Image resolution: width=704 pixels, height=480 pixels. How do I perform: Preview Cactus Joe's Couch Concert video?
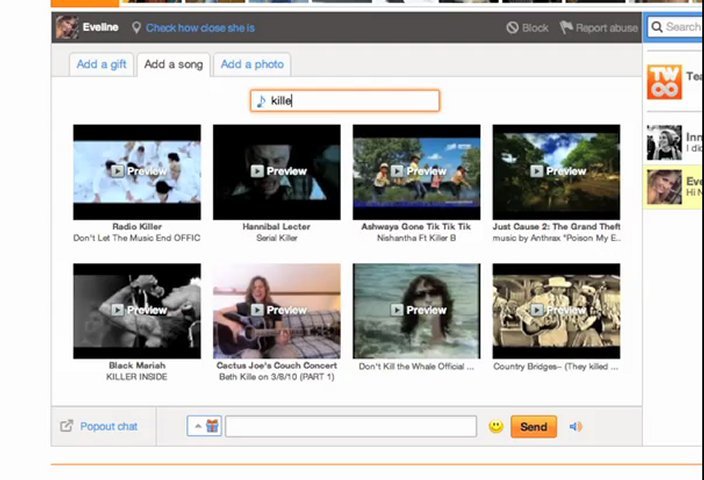pyautogui.click(x=277, y=311)
